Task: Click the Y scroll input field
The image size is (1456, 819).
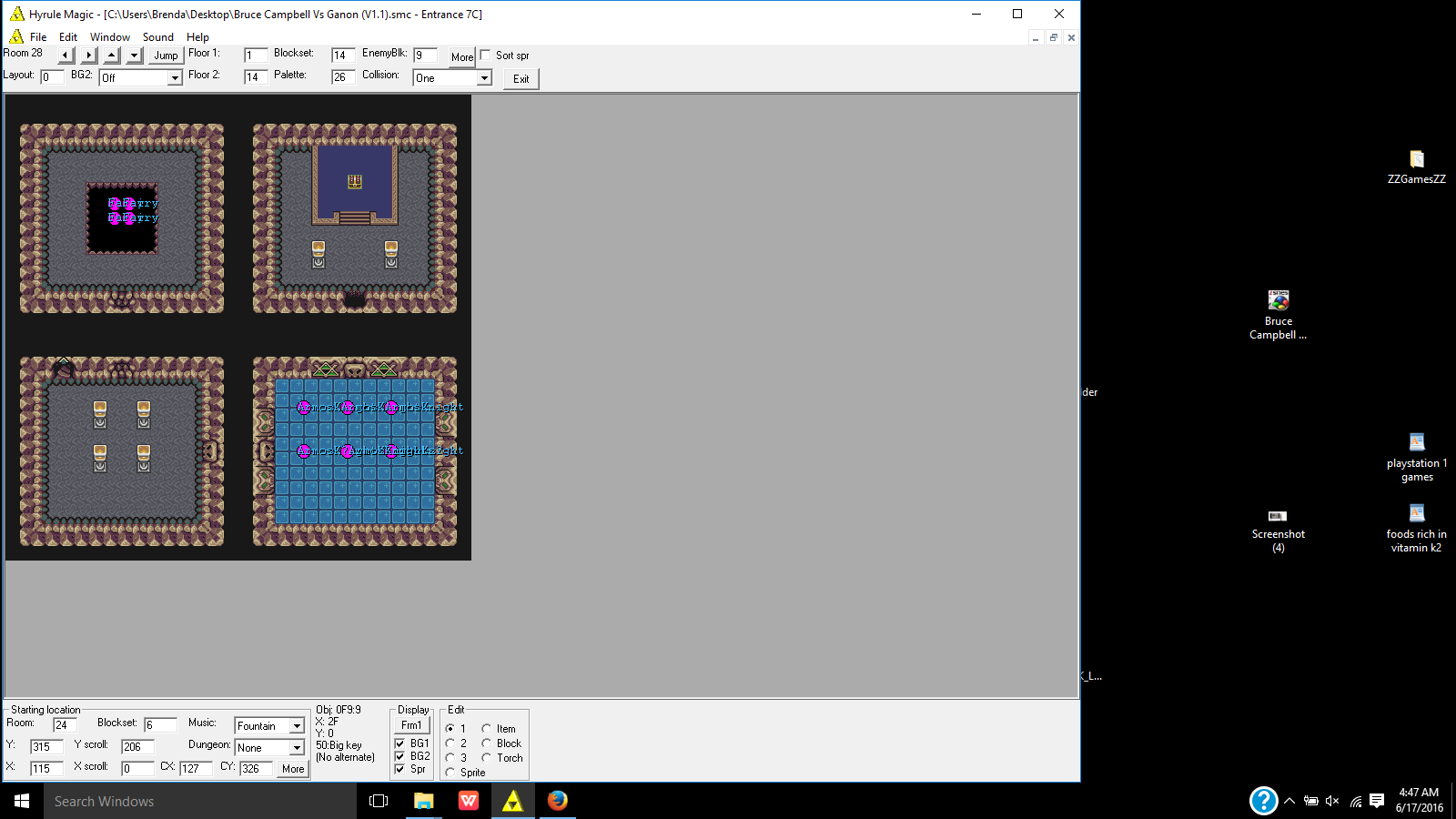Action: coord(137,747)
